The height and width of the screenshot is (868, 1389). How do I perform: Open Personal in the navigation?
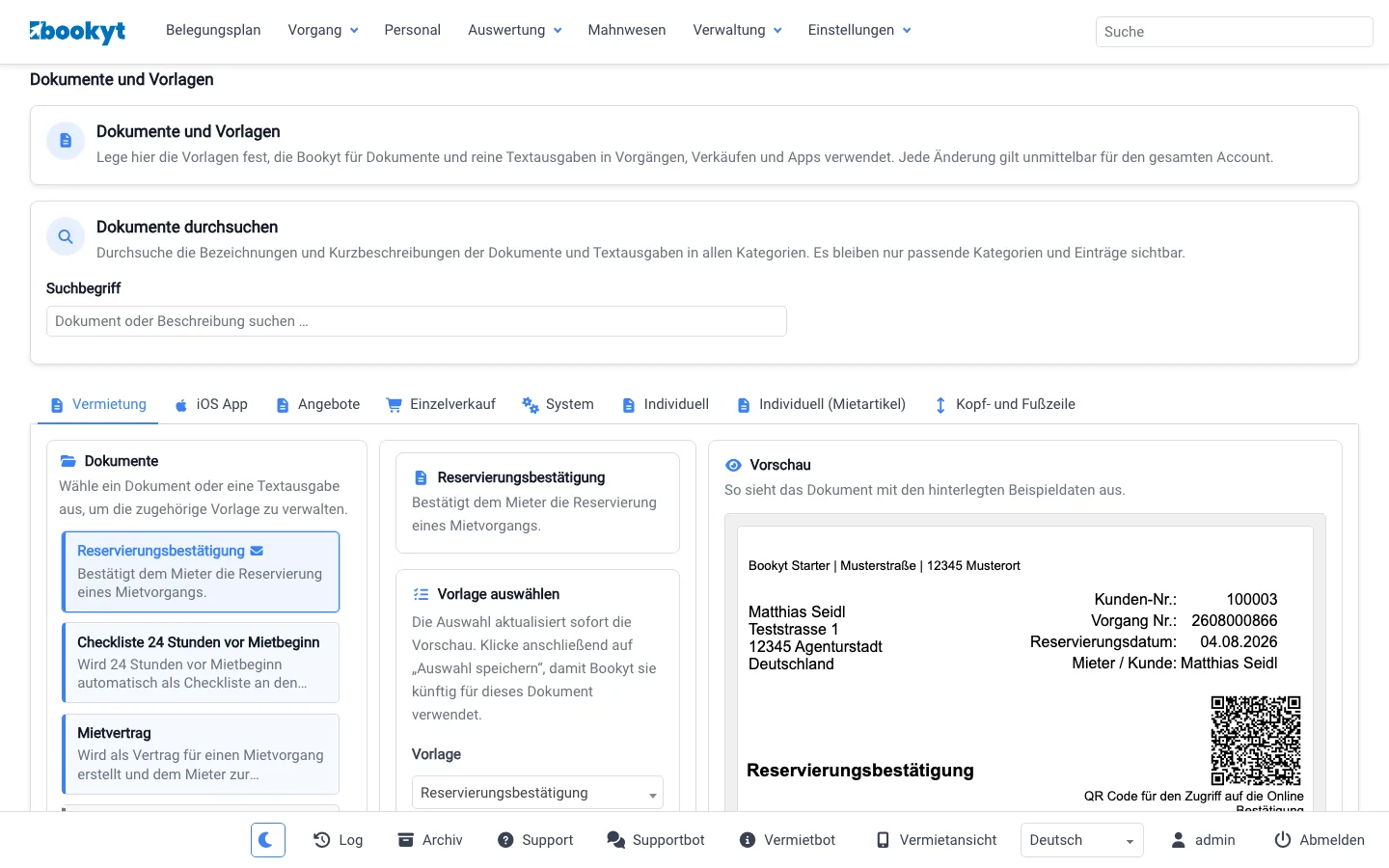pyautogui.click(x=413, y=30)
